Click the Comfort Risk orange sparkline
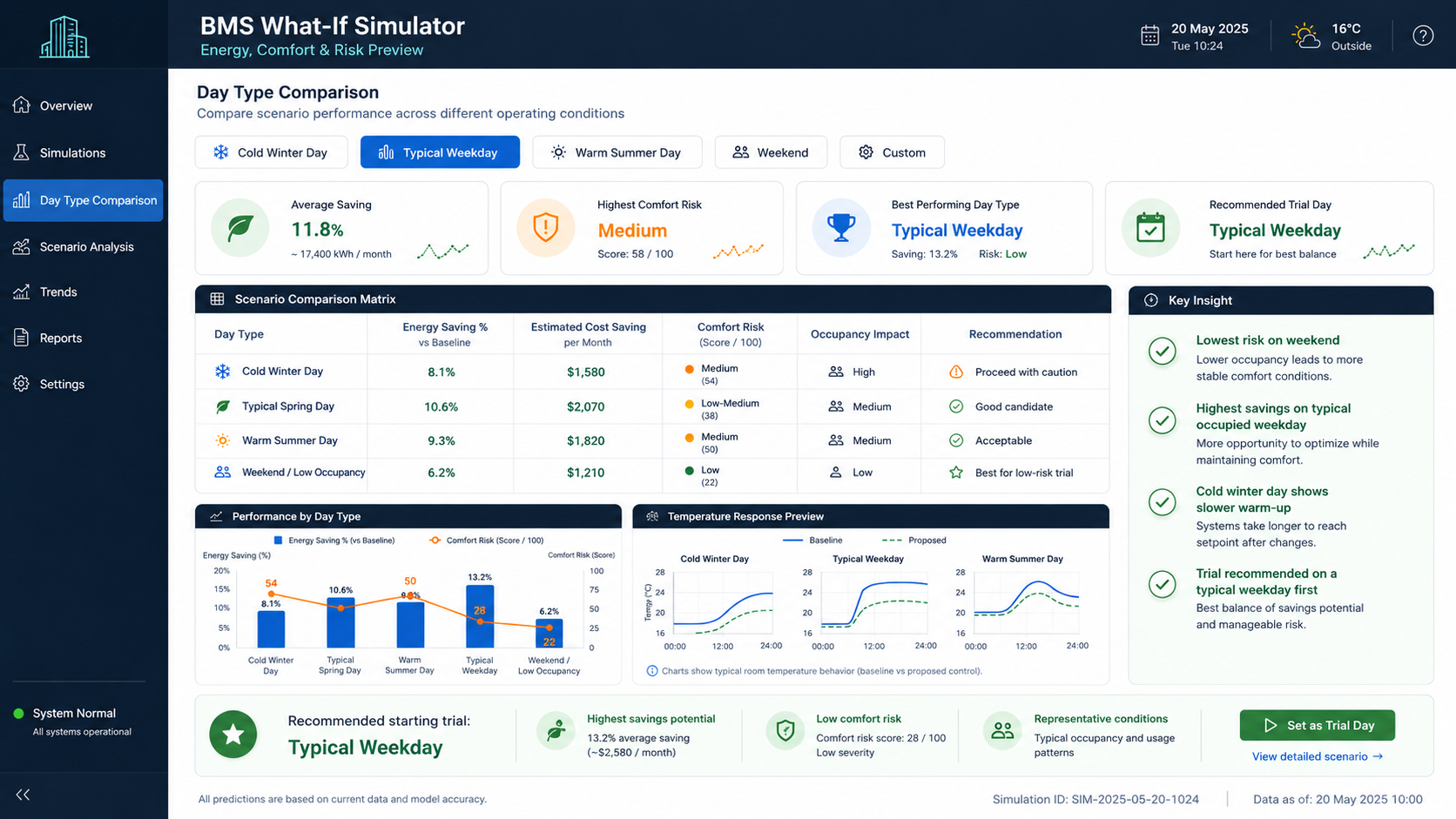Screen dimensions: 1456x819 coord(738,251)
